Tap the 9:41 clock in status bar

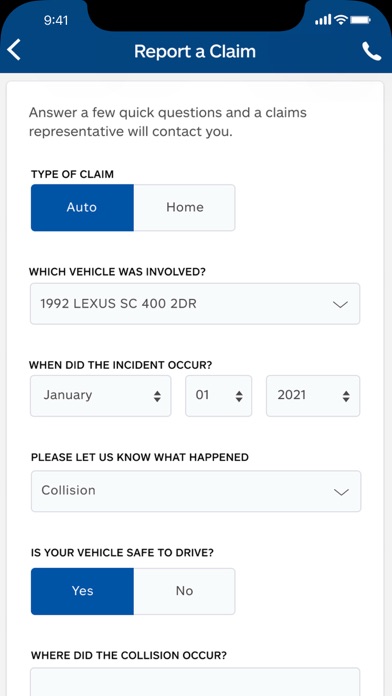(x=55, y=20)
